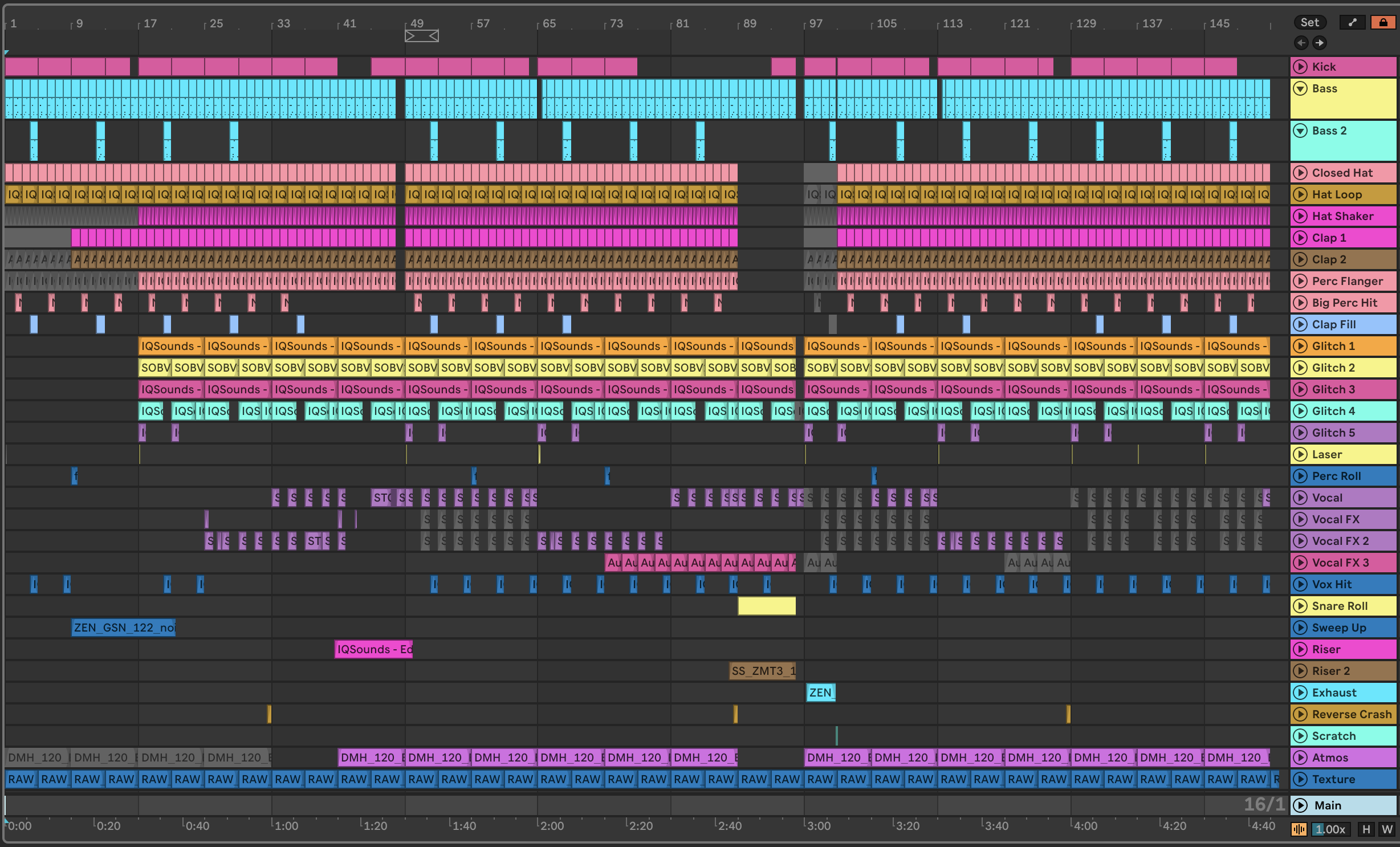Unfold the Glitch 3 track
This screenshot has width=1400, height=847.
[x=1300, y=389]
